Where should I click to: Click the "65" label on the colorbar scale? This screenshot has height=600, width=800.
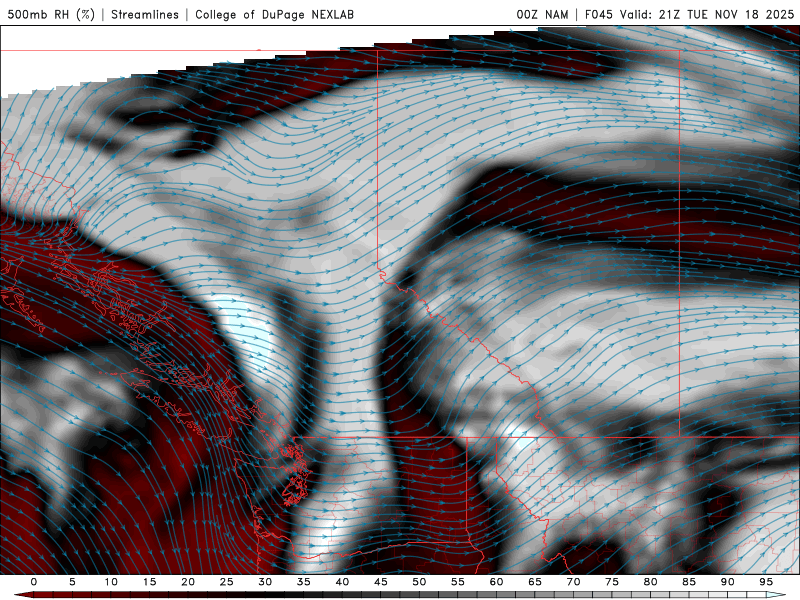pyautogui.click(x=535, y=582)
